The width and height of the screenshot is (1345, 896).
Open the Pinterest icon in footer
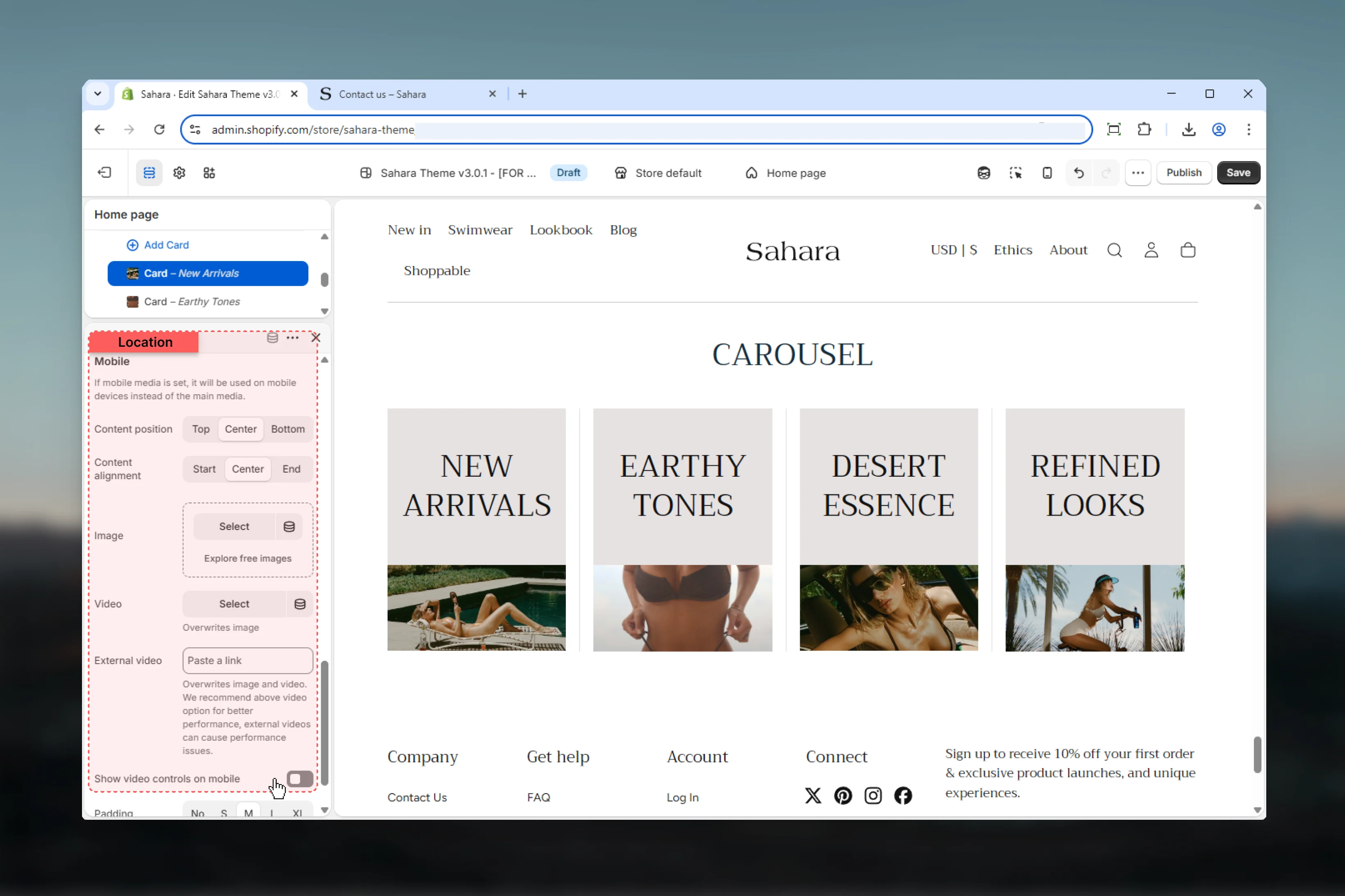[x=843, y=796]
